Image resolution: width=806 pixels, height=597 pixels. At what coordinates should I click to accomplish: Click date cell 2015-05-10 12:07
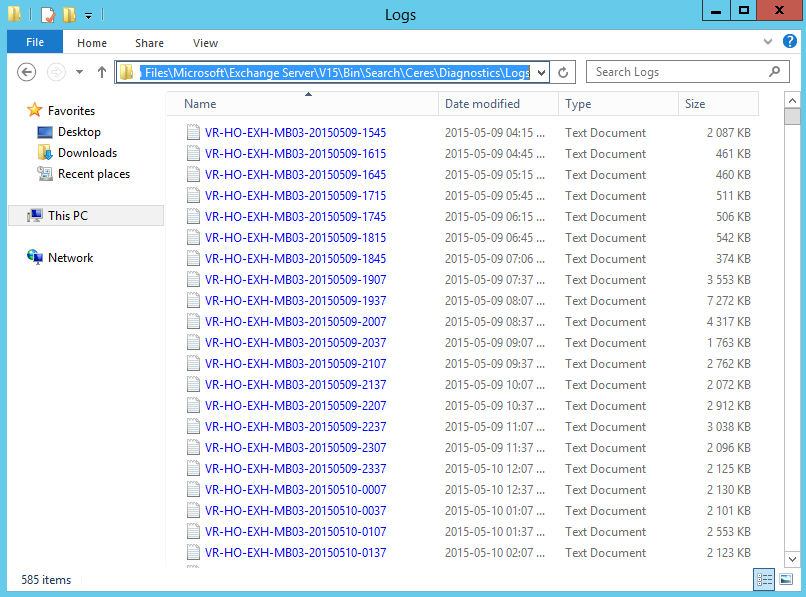tap(494, 469)
